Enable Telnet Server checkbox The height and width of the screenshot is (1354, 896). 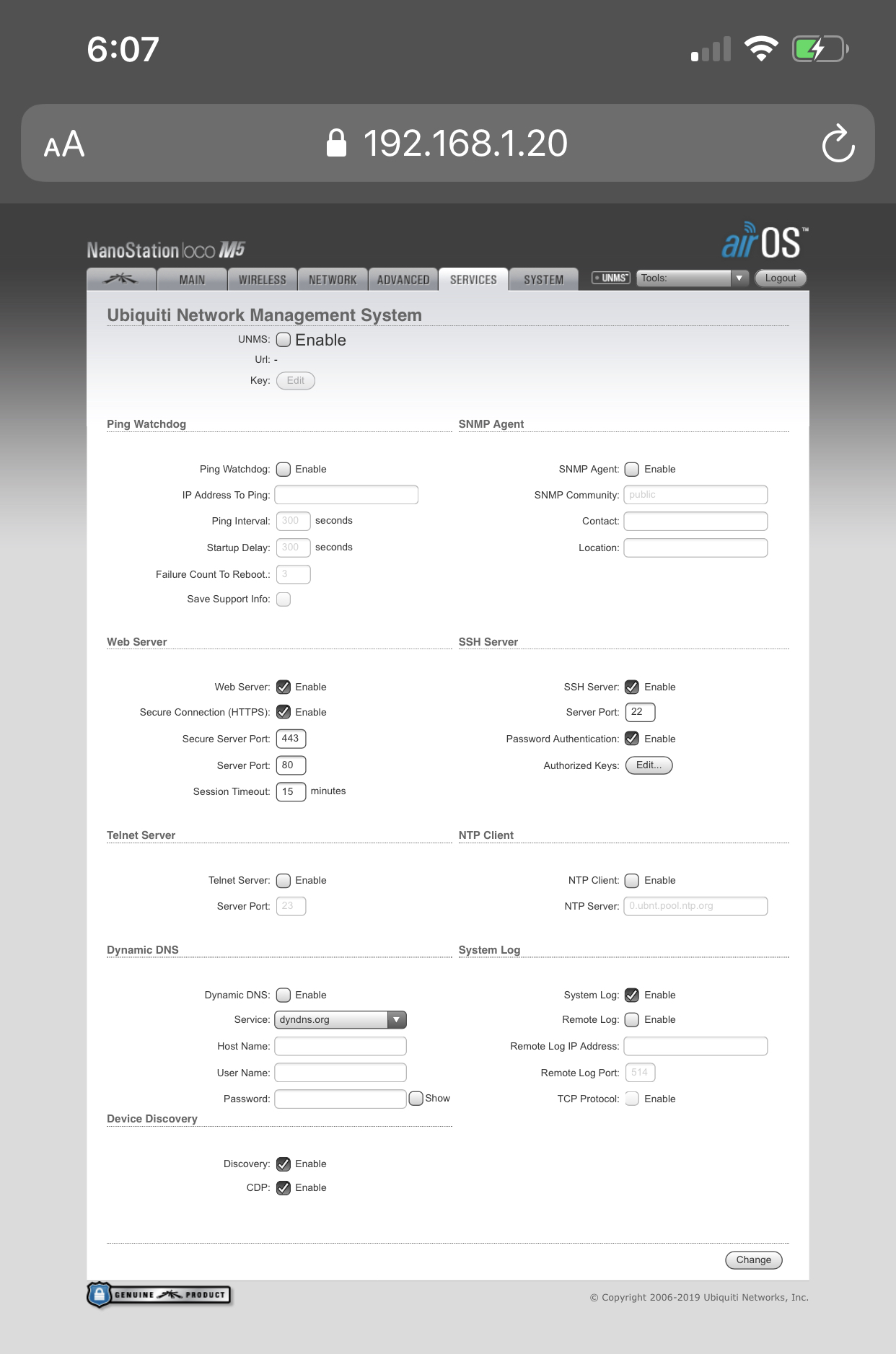click(x=284, y=880)
